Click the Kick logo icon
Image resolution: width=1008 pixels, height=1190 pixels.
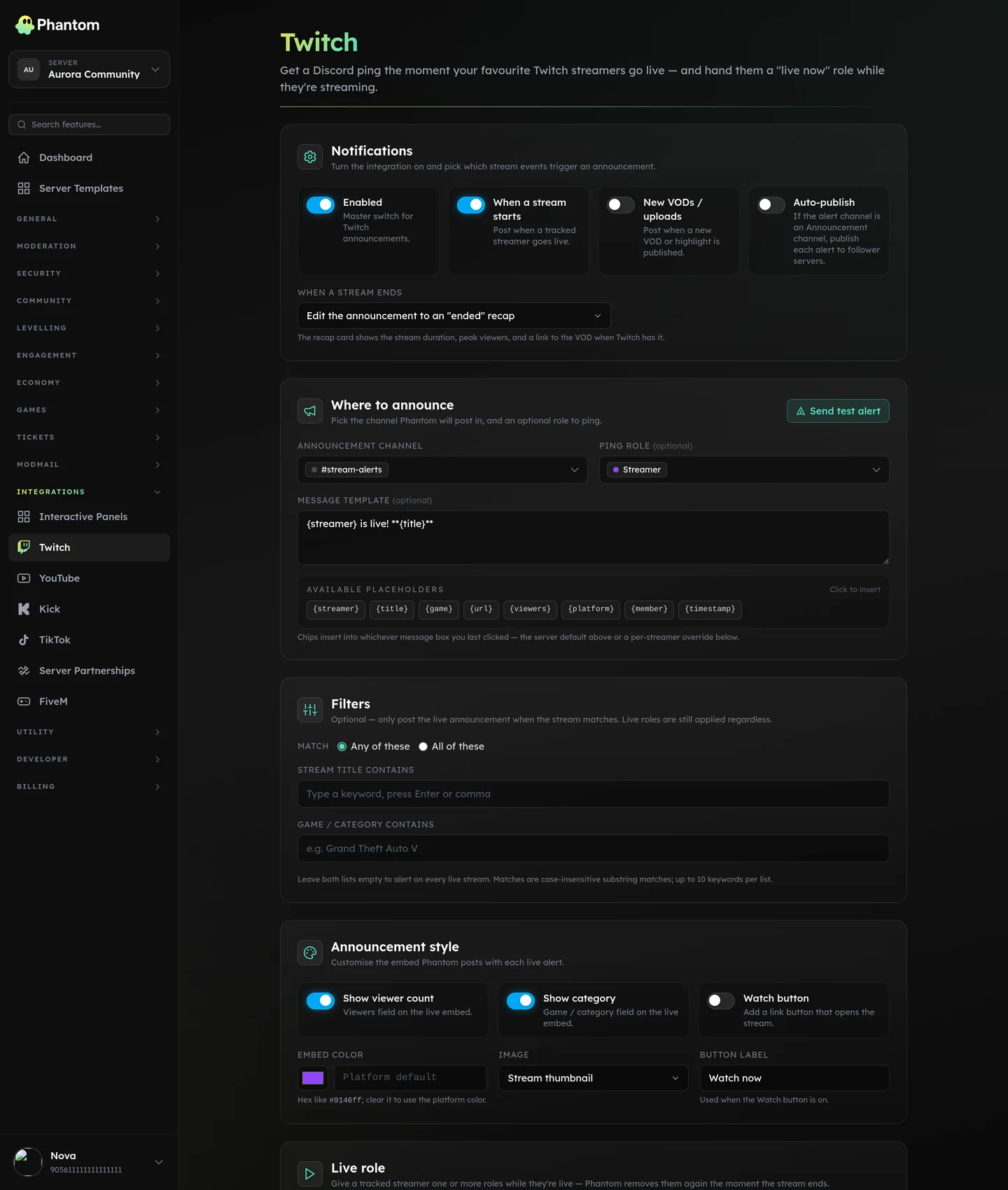pyautogui.click(x=24, y=609)
